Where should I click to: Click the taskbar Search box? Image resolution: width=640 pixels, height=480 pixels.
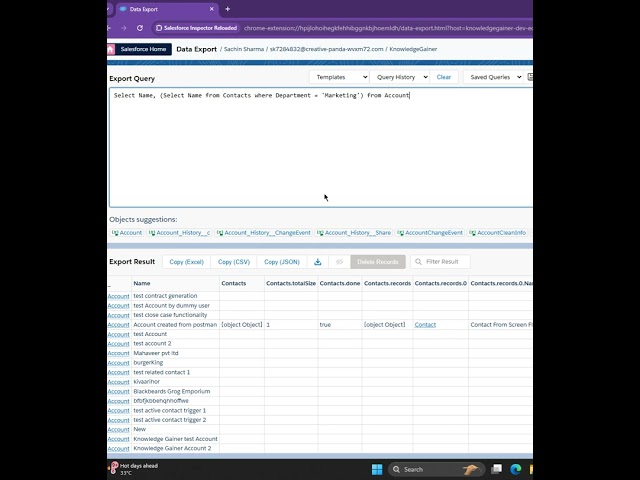[x=436, y=469]
